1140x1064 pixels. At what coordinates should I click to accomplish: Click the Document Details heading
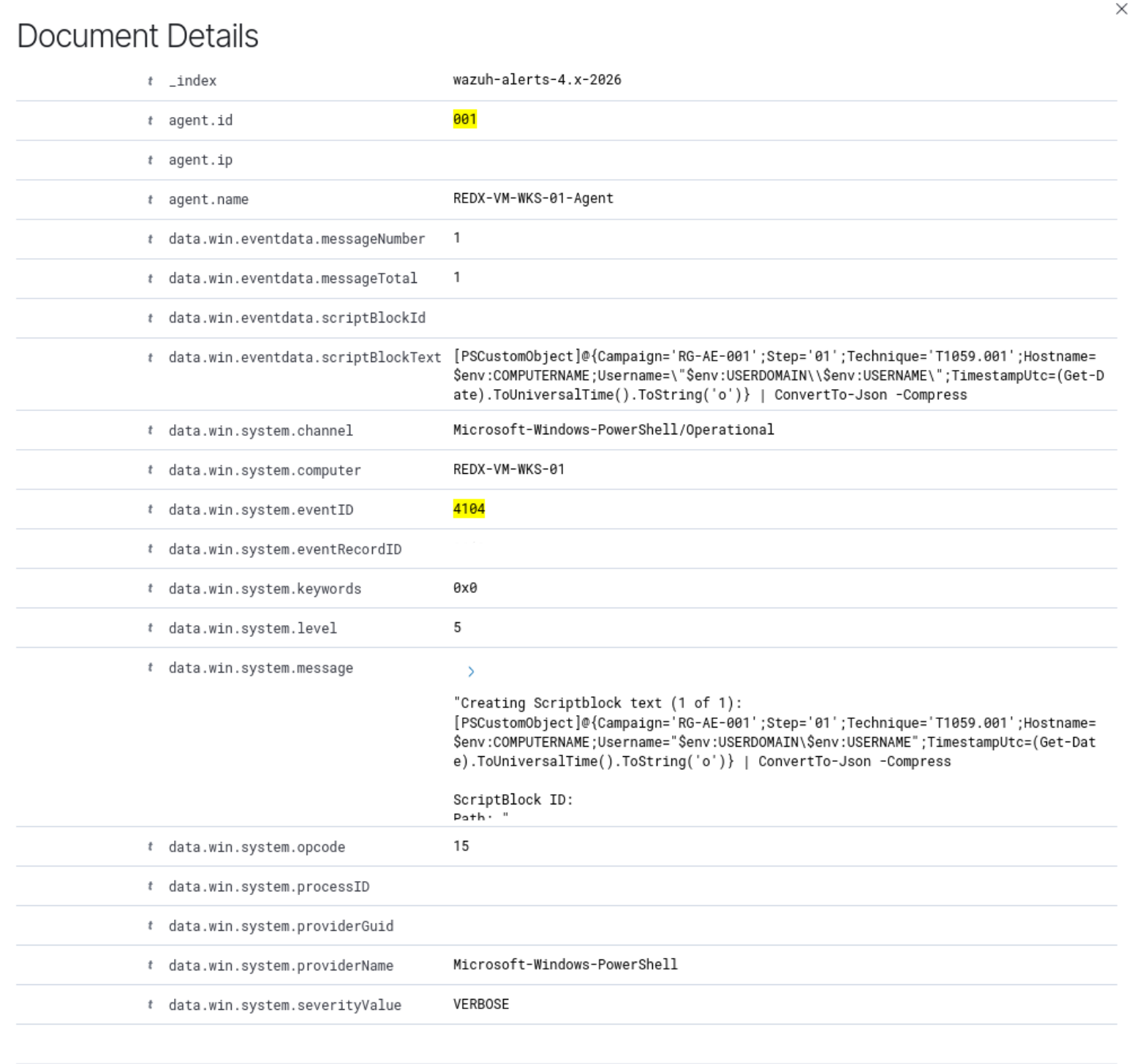coord(137,36)
